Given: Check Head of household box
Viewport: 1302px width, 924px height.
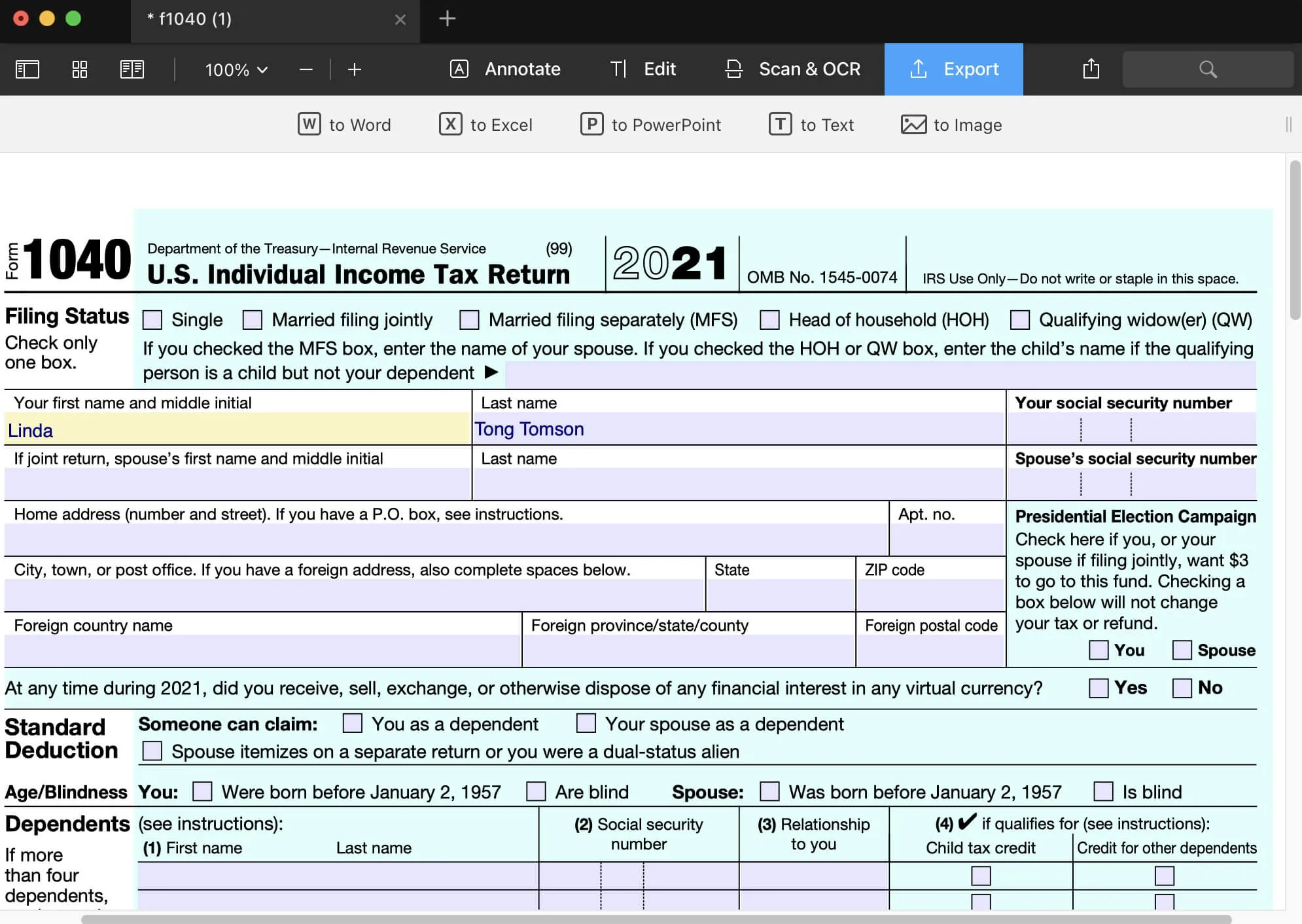Looking at the screenshot, I should pos(770,319).
